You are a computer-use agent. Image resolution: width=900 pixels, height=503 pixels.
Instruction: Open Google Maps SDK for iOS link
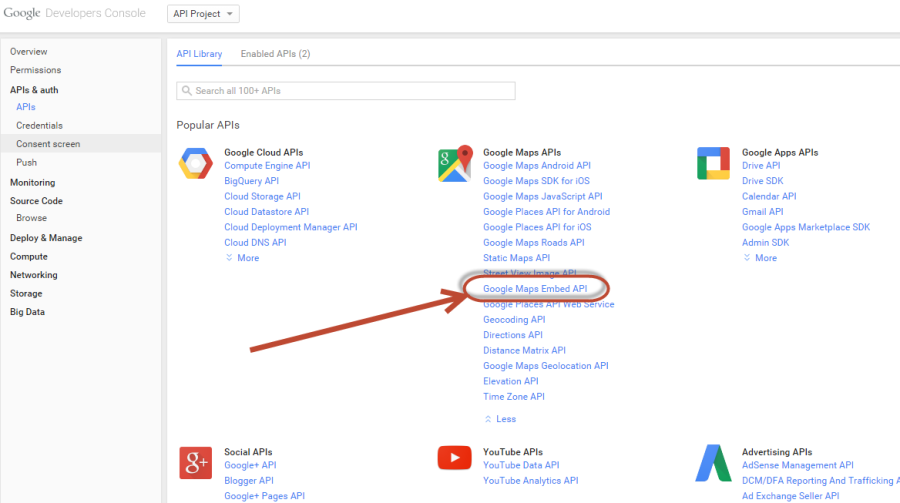(x=536, y=181)
